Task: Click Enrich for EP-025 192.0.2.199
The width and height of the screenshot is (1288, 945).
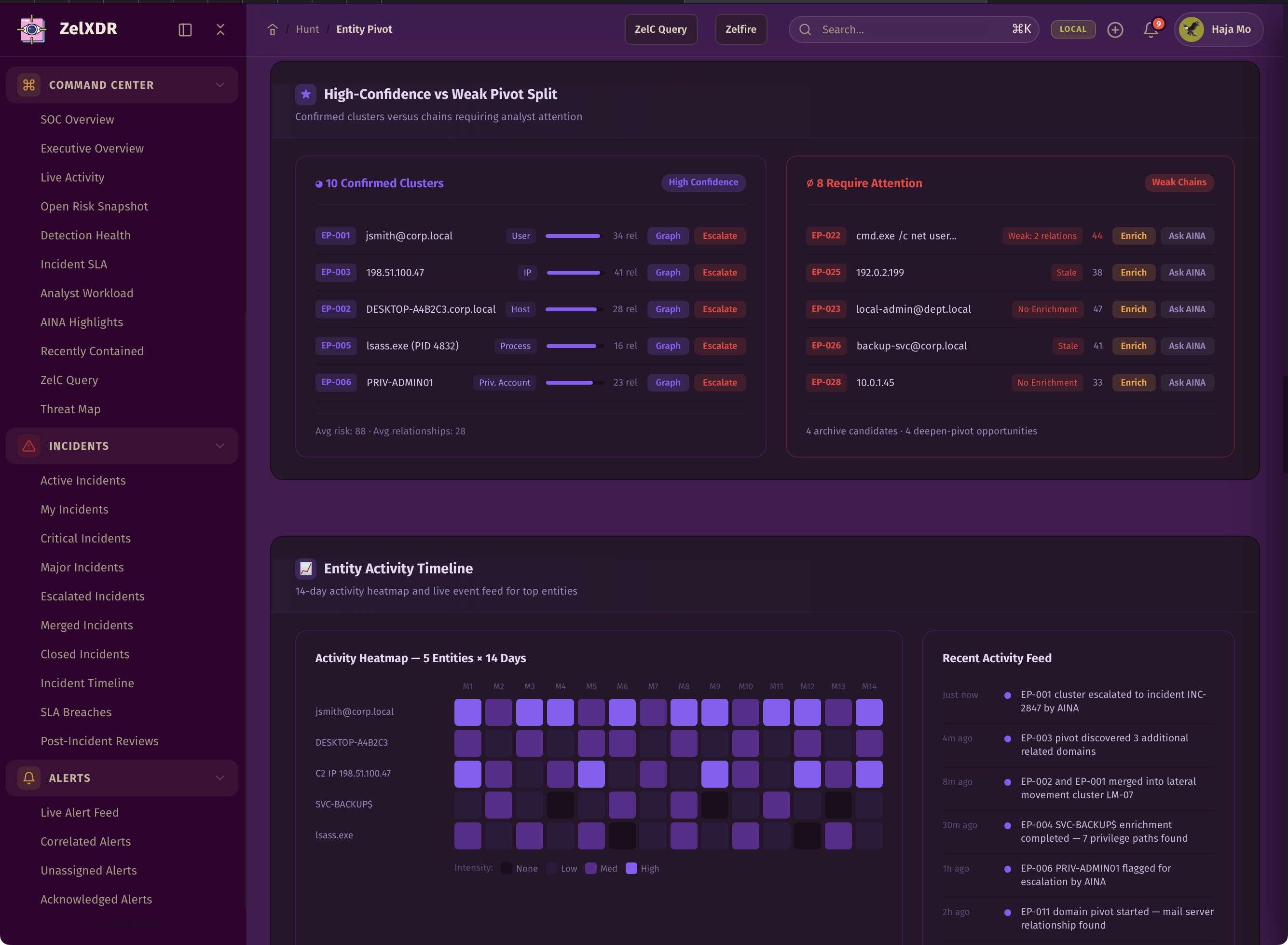Action: pos(1133,272)
